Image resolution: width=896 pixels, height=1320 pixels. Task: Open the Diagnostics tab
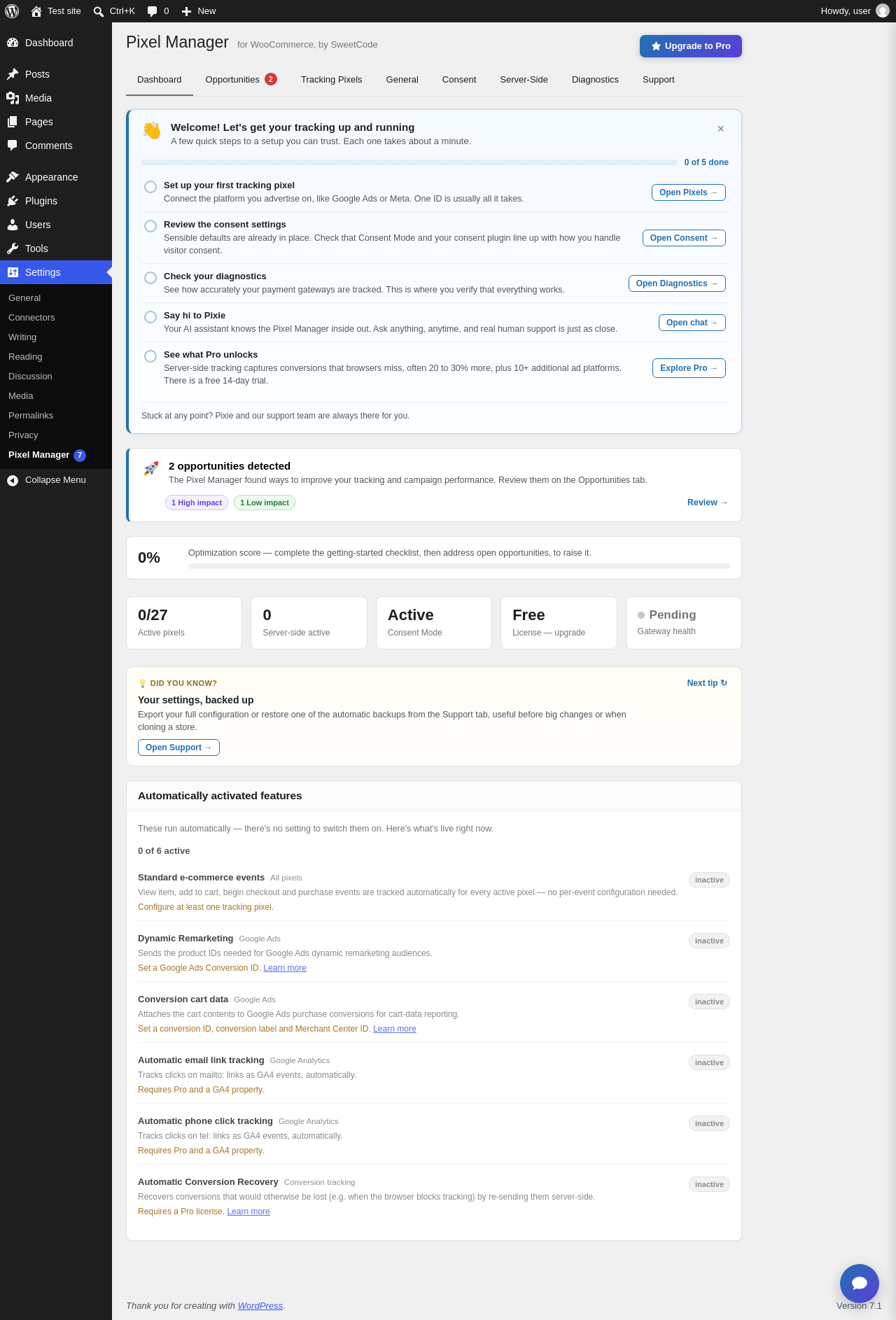(x=595, y=80)
